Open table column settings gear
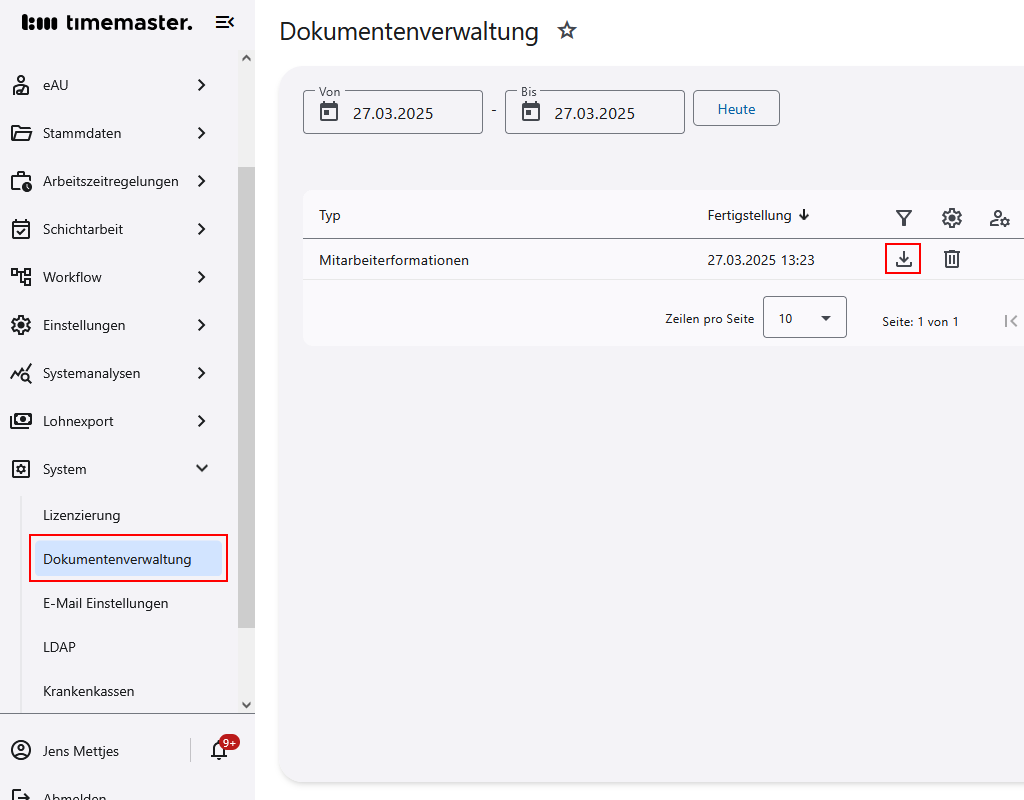The image size is (1024, 800). [x=951, y=217]
